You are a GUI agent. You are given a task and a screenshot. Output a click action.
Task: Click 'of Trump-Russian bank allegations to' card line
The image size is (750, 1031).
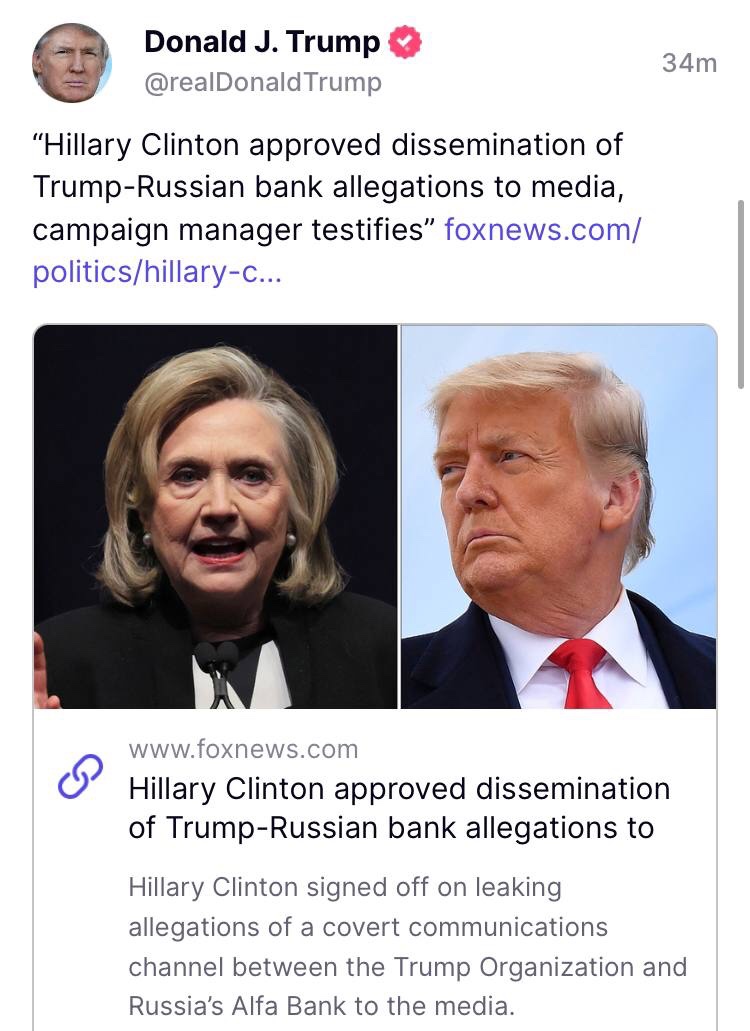[391, 828]
